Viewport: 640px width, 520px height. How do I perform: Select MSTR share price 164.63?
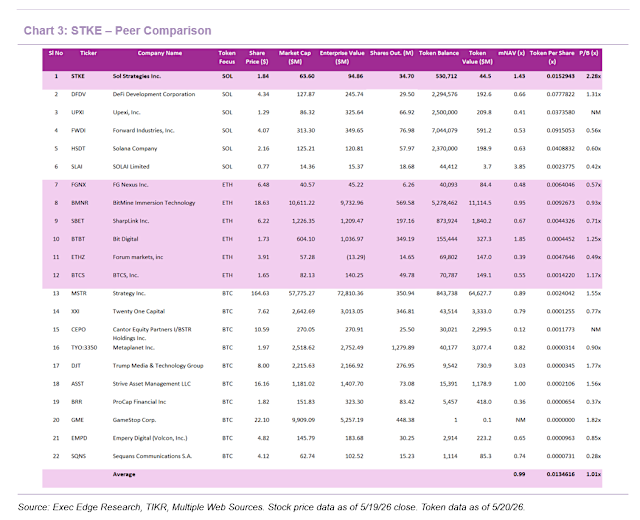click(x=260, y=293)
